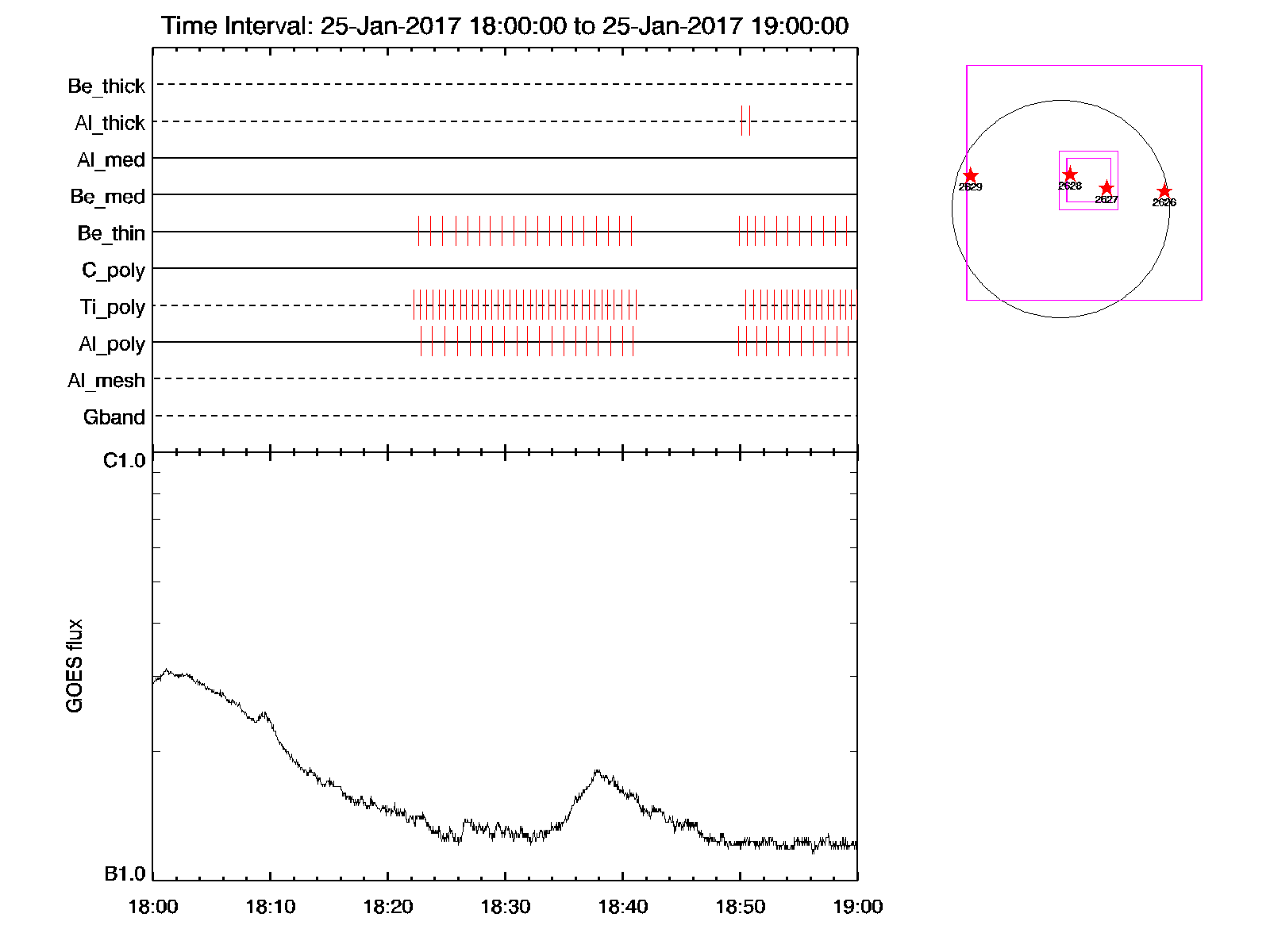Click the GOES flux axis label

[75, 666]
